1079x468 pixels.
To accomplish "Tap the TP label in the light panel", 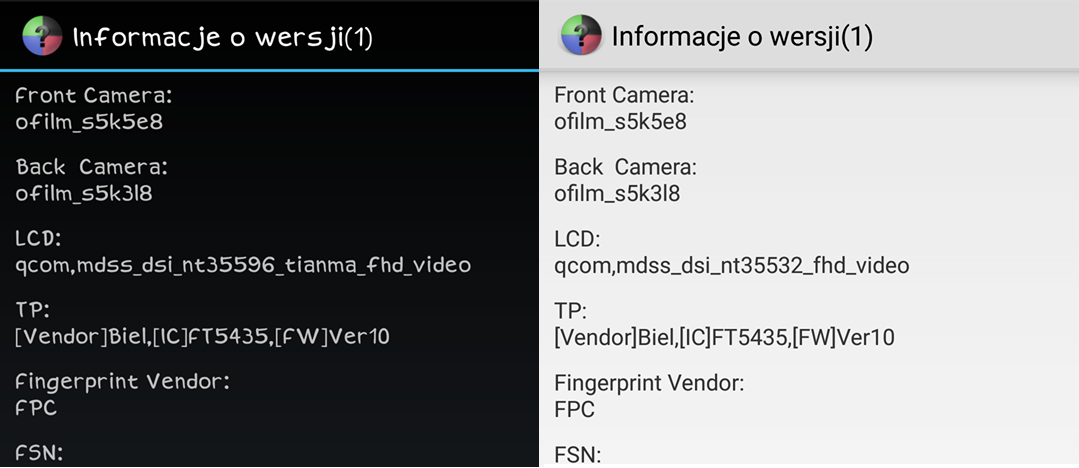I will click(x=569, y=311).
